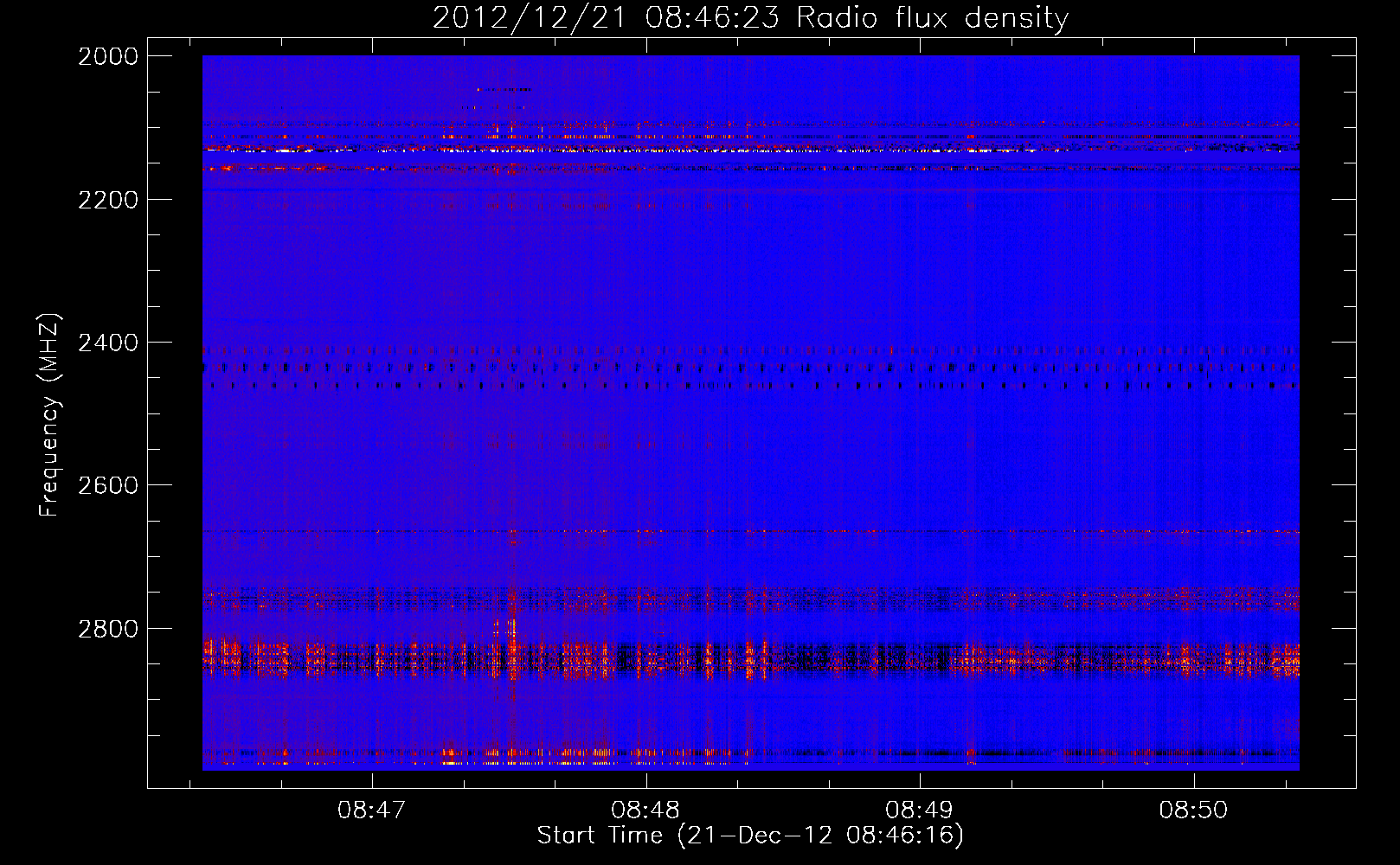The image size is (1400, 865).
Task: Select the 2200 frequency axis label
Action: [x=108, y=200]
